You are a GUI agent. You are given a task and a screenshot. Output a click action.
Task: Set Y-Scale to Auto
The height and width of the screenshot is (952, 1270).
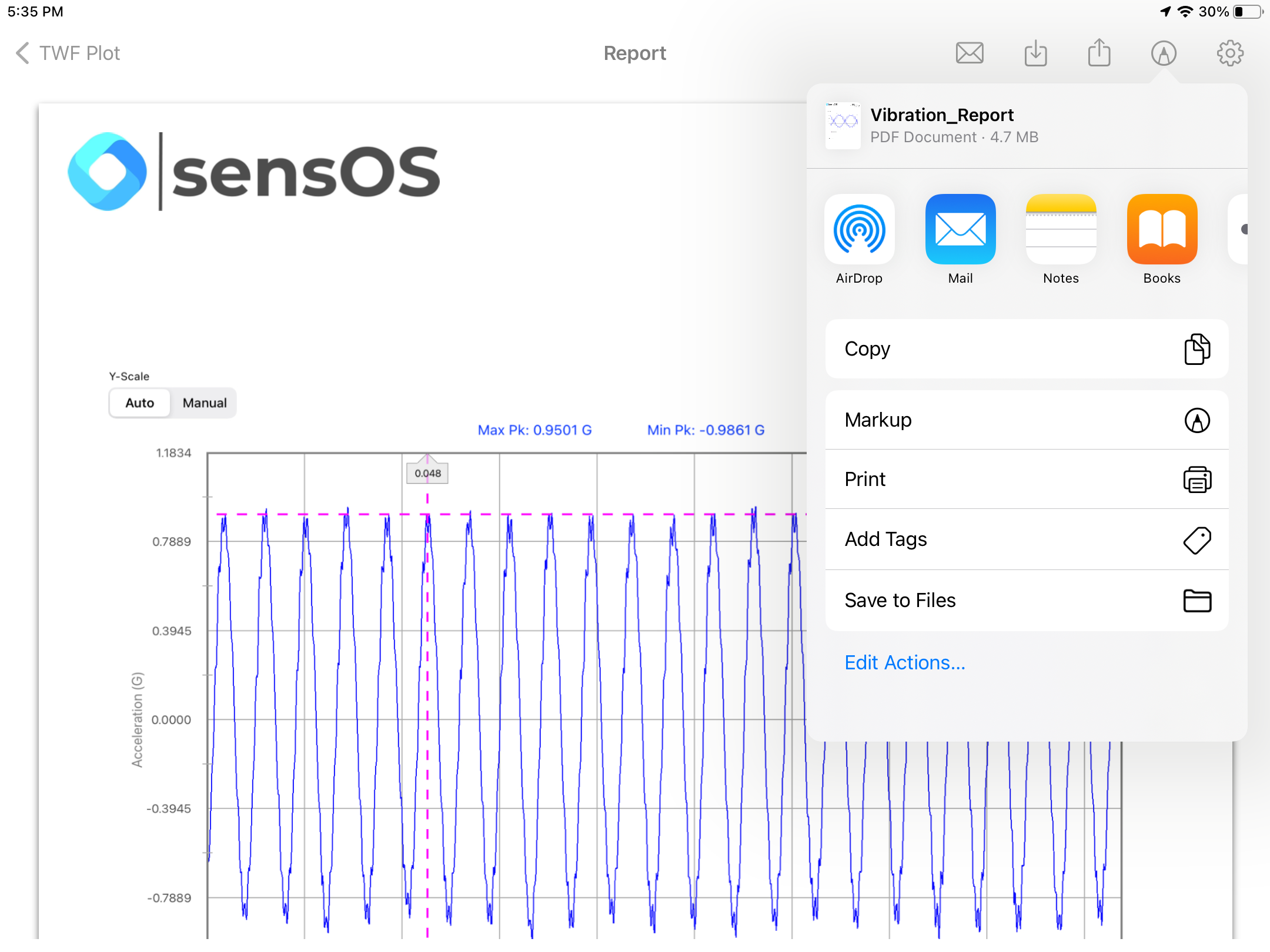pos(139,403)
